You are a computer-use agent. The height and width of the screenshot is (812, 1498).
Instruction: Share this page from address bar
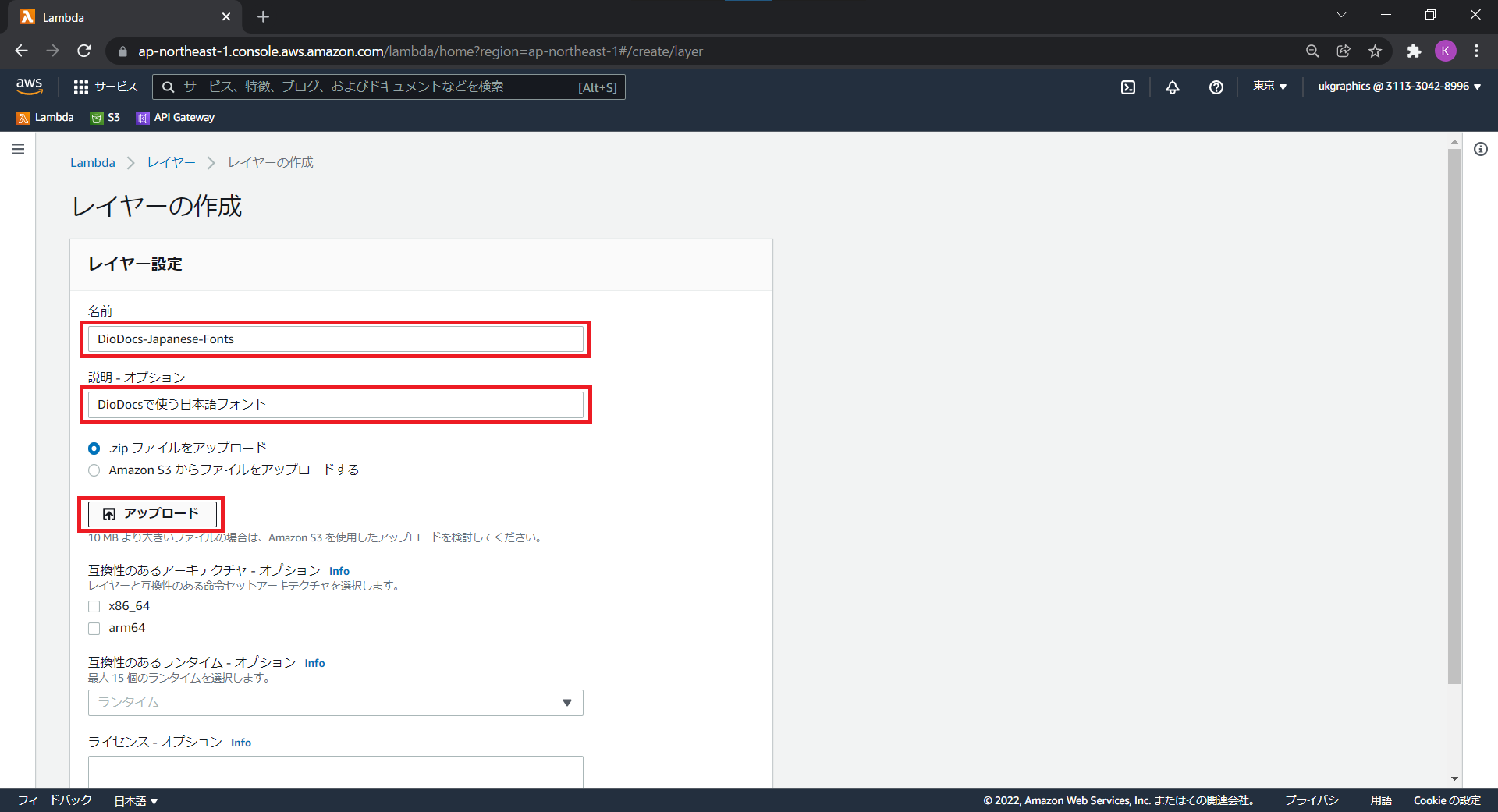[1344, 51]
